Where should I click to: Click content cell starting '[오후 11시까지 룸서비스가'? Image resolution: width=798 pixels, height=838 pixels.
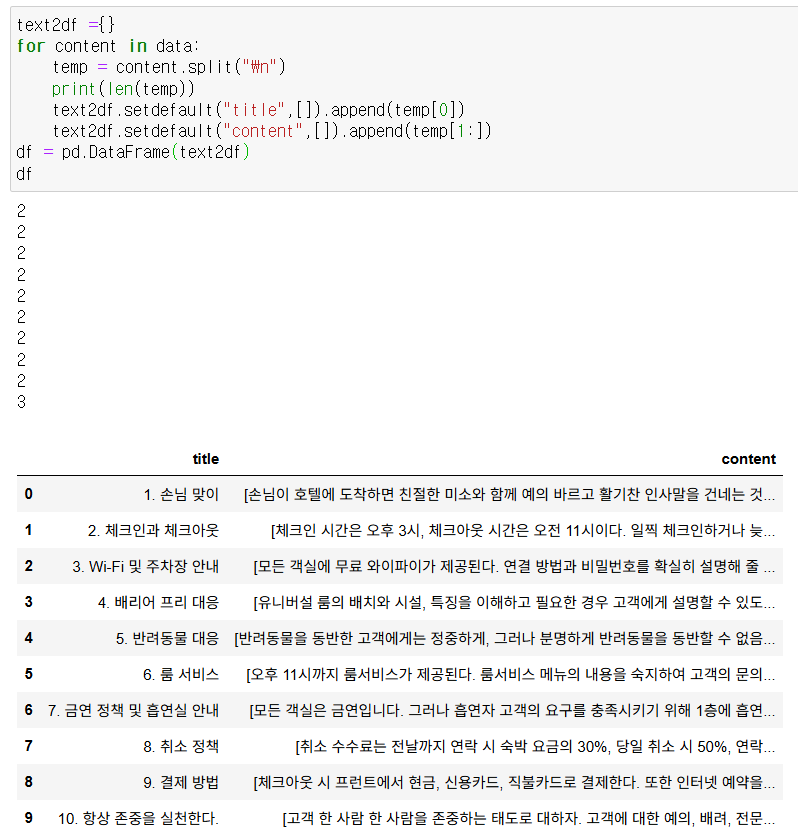(510, 674)
